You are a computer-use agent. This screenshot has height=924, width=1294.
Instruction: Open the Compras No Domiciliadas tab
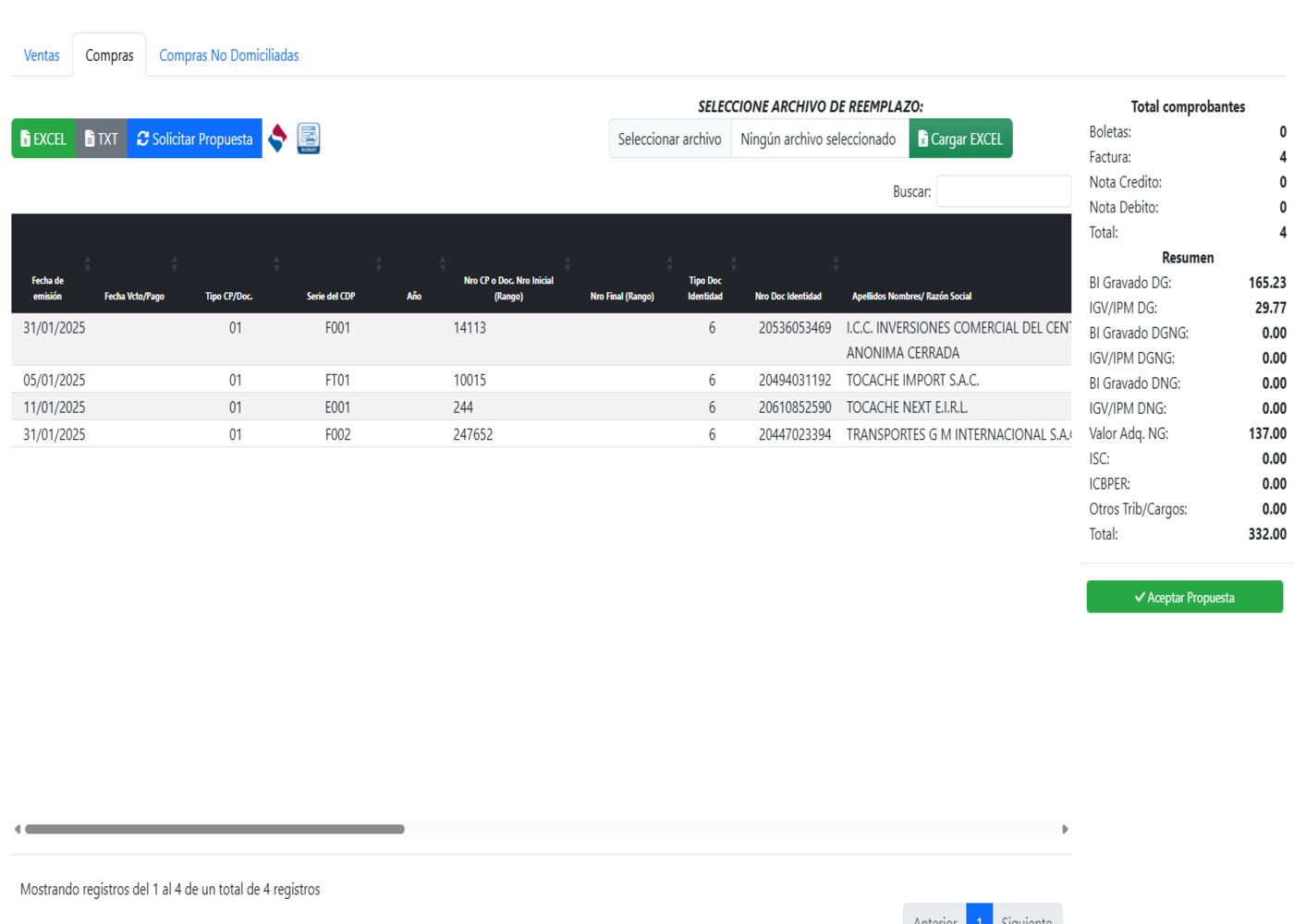click(228, 55)
